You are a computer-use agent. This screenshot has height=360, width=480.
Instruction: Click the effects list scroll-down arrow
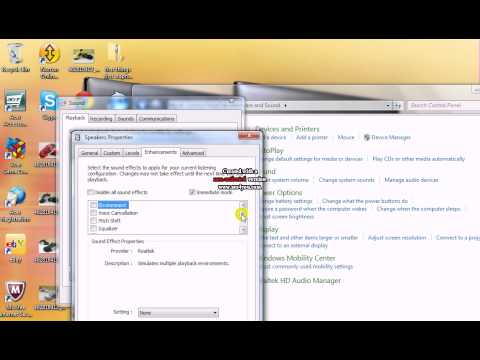point(243,230)
